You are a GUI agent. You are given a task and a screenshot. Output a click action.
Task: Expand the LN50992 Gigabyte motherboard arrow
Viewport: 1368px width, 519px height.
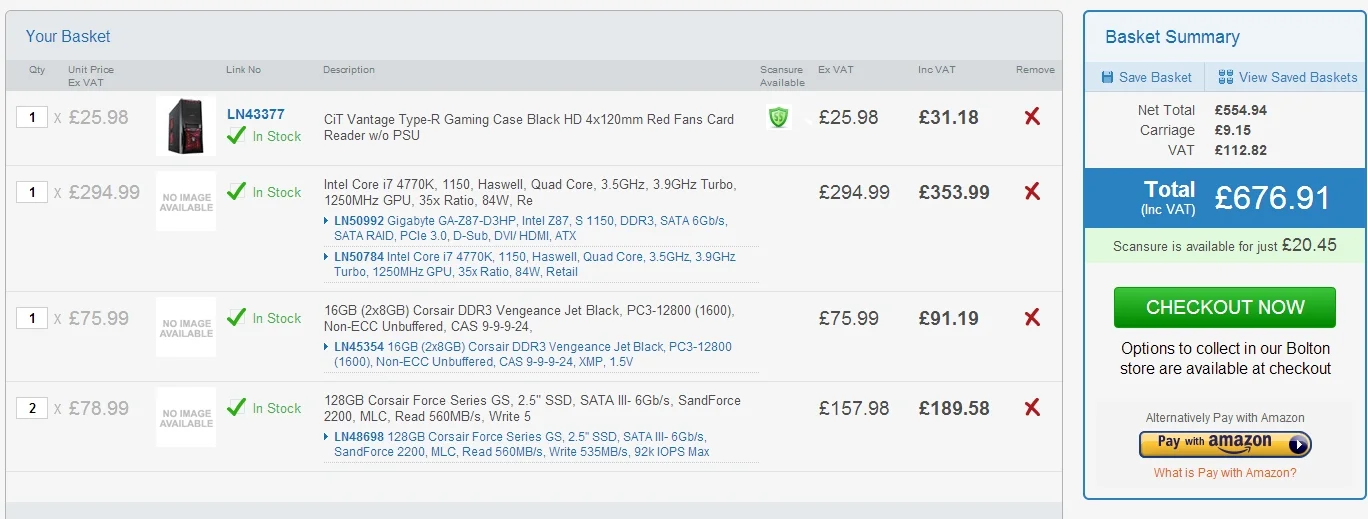(327, 220)
